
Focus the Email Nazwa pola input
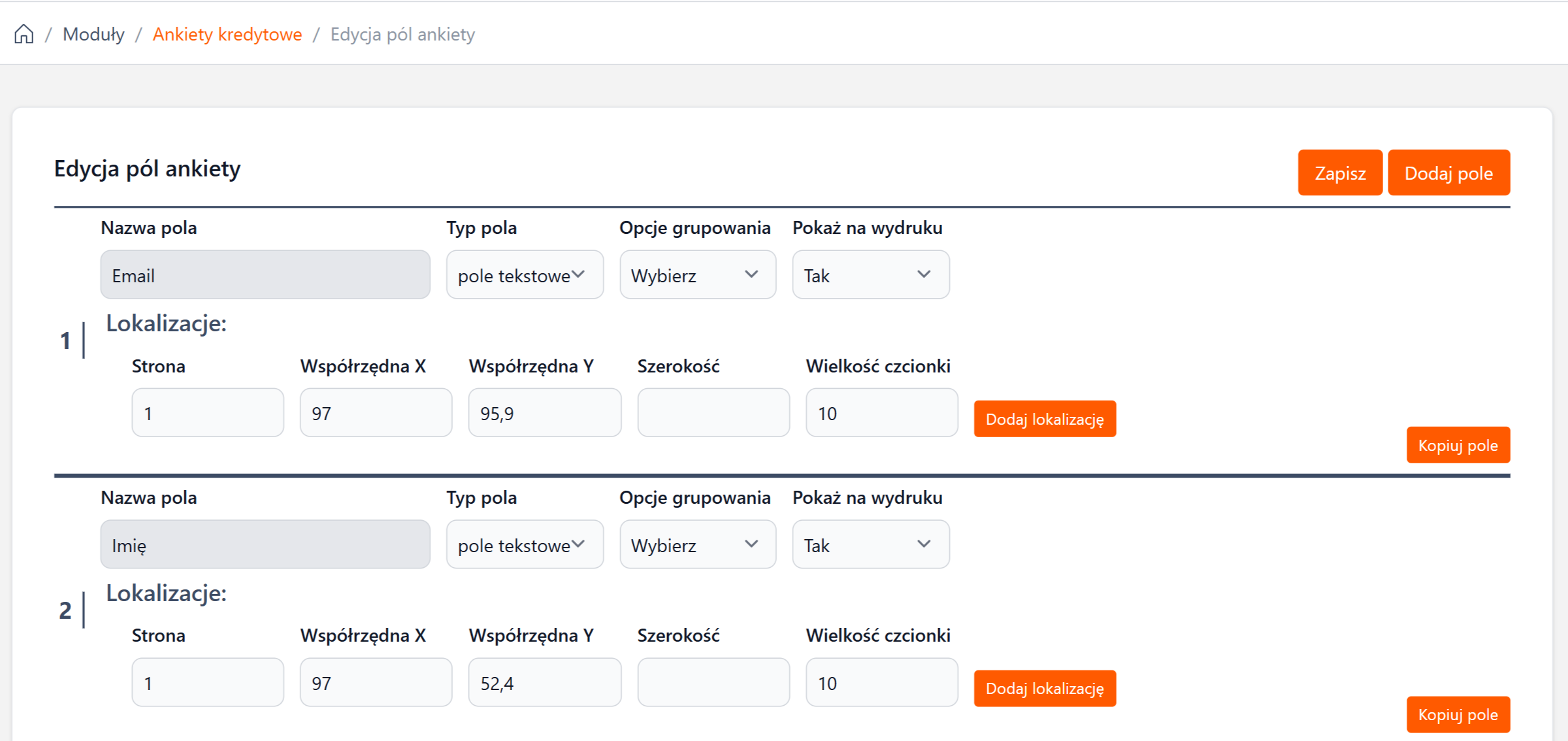click(x=265, y=275)
